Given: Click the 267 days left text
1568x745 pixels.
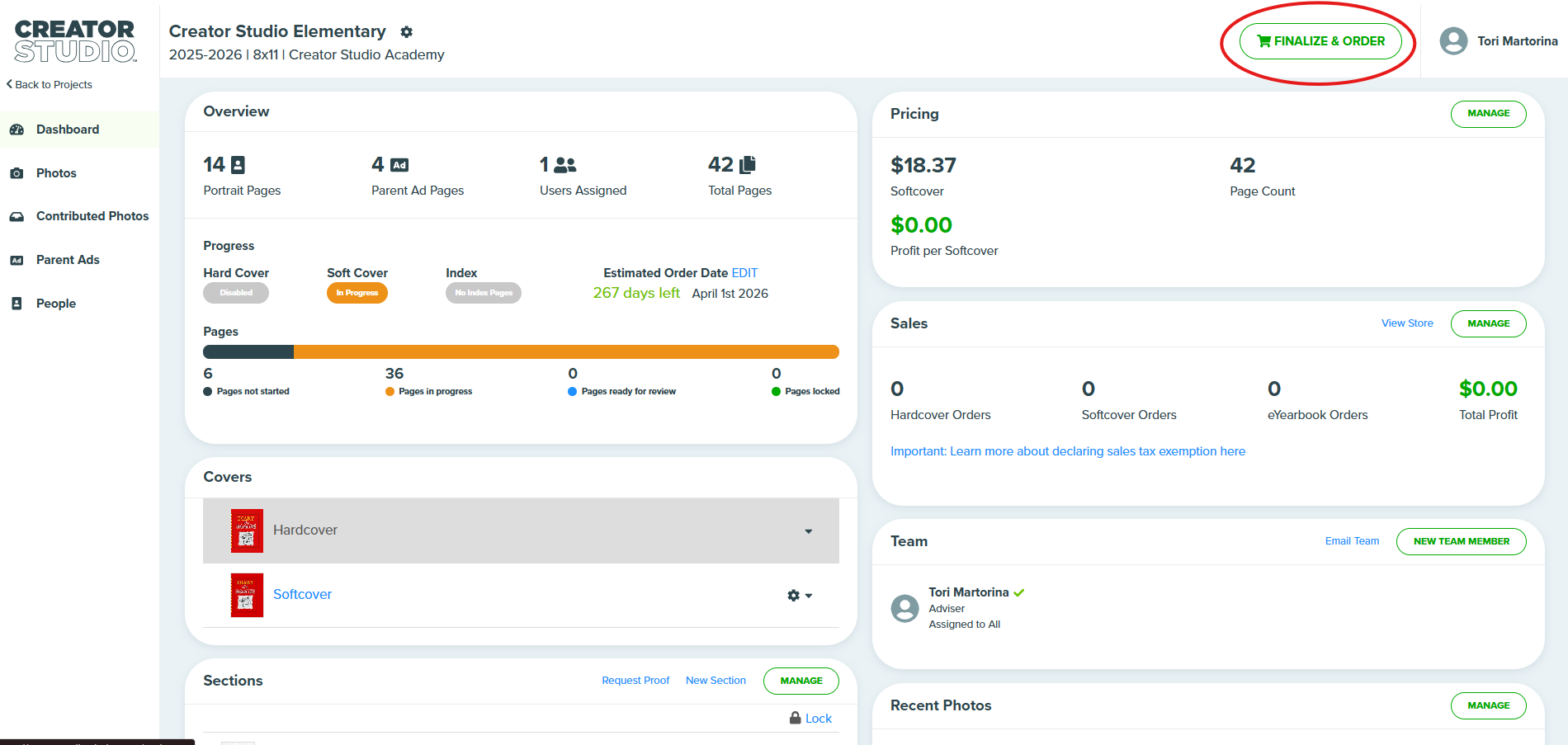Looking at the screenshot, I should point(636,294).
